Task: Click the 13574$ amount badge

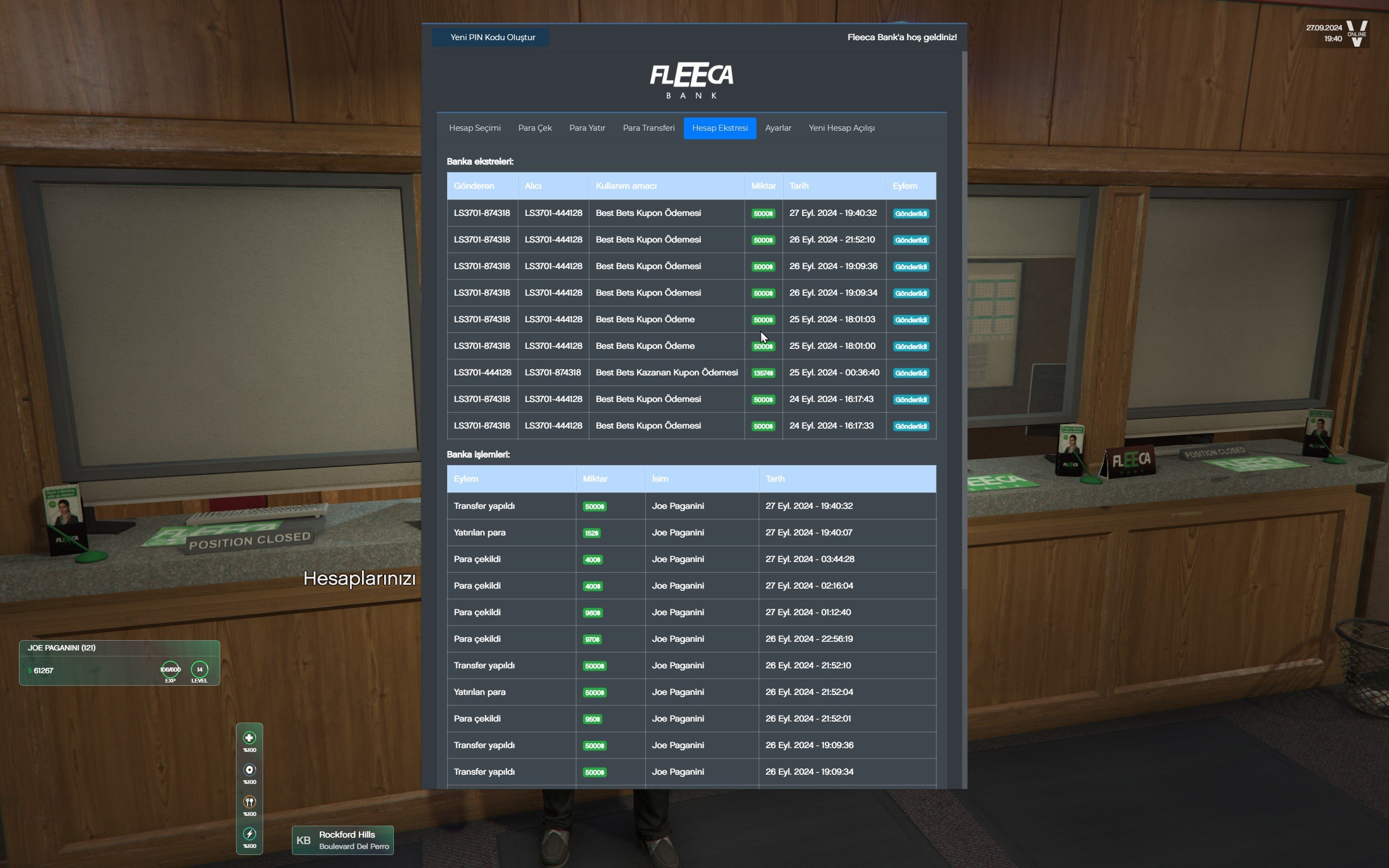Action: point(763,373)
